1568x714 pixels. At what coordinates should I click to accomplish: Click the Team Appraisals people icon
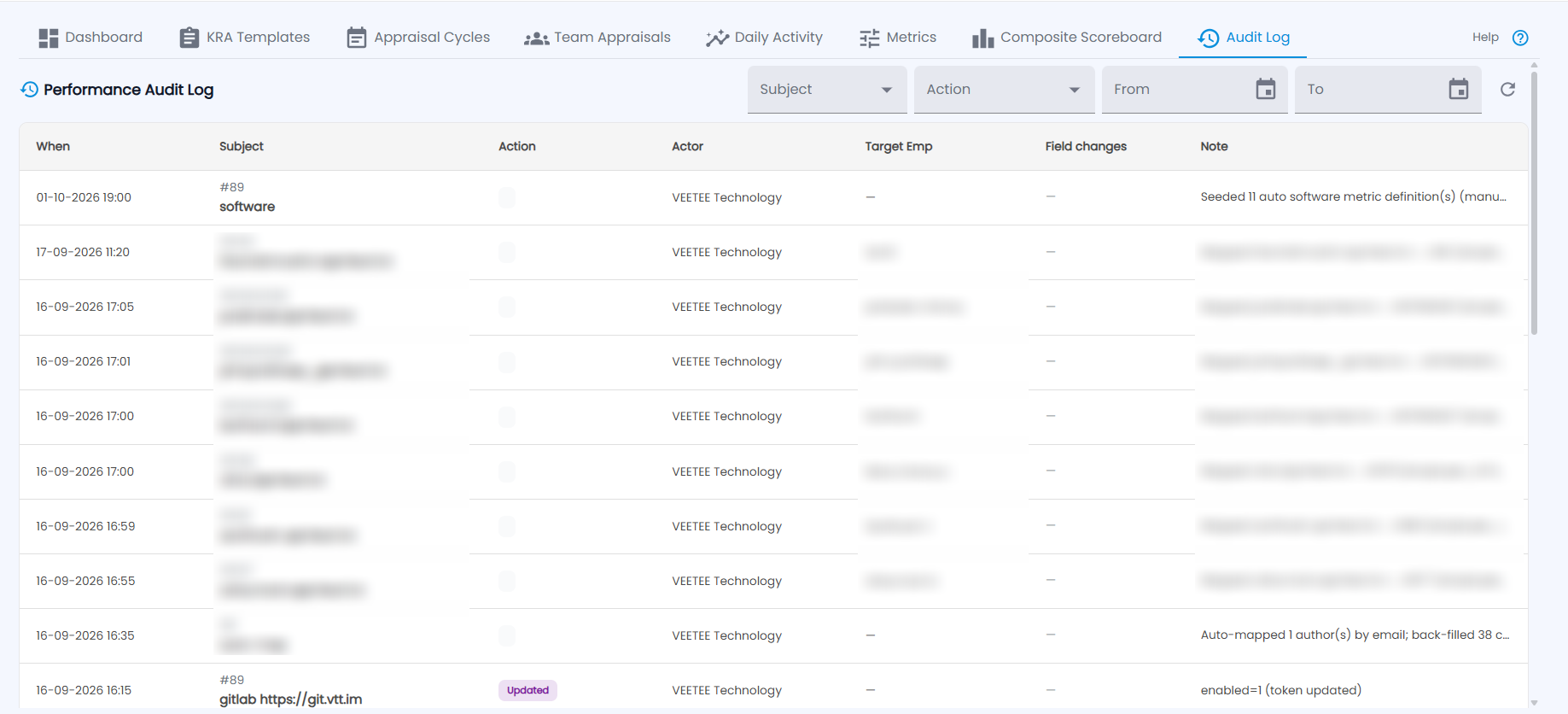click(x=536, y=38)
